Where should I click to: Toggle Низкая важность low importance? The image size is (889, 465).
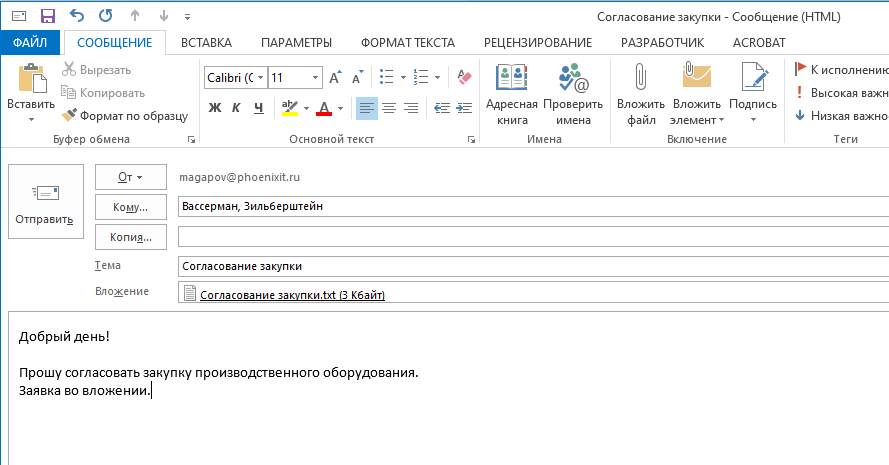click(x=841, y=116)
